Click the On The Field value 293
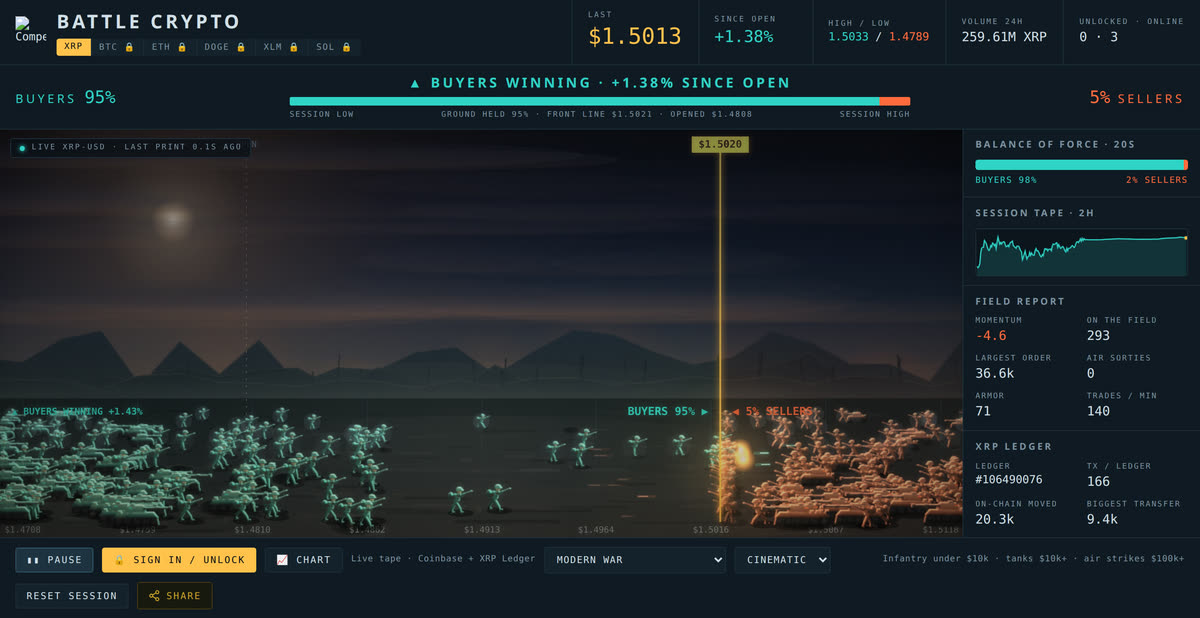1200x618 pixels. pyautogui.click(x=1099, y=336)
